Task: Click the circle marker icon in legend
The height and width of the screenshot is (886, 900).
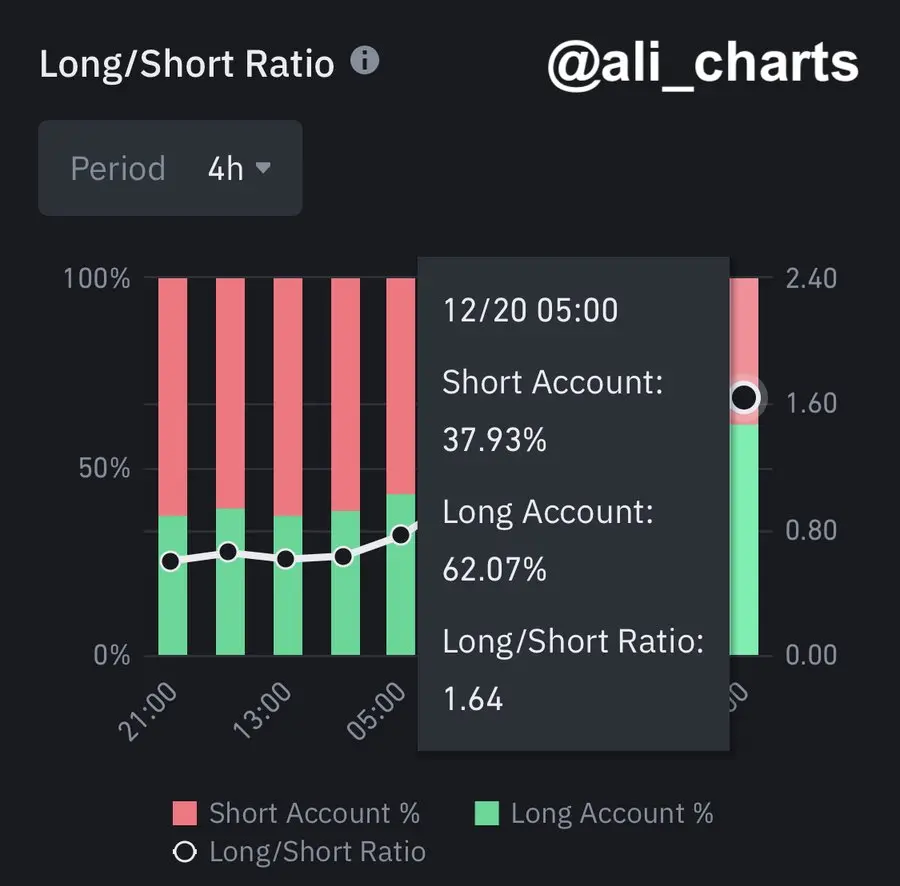Action: click(185, 852)
